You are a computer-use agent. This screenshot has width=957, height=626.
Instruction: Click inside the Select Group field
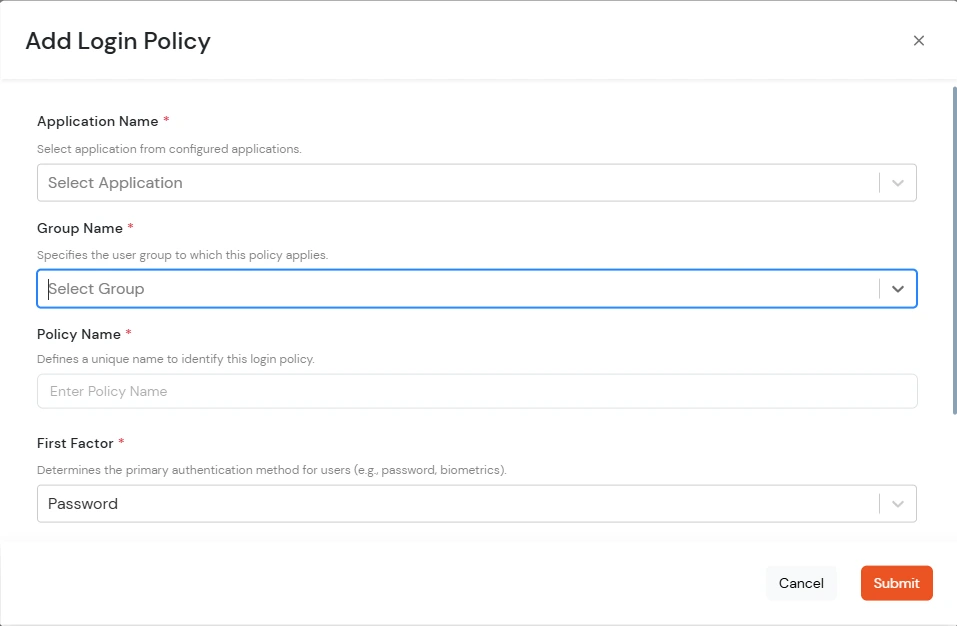(400, 288)
